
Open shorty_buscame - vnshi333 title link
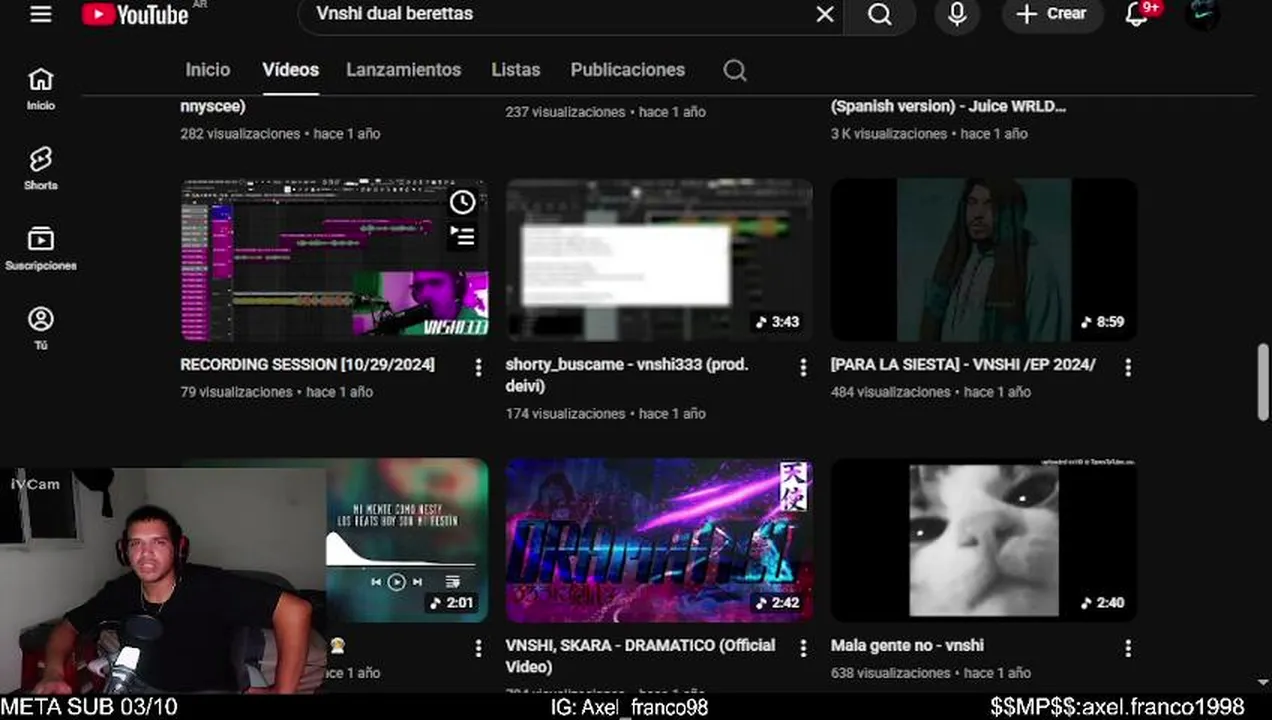click(627, 375)
